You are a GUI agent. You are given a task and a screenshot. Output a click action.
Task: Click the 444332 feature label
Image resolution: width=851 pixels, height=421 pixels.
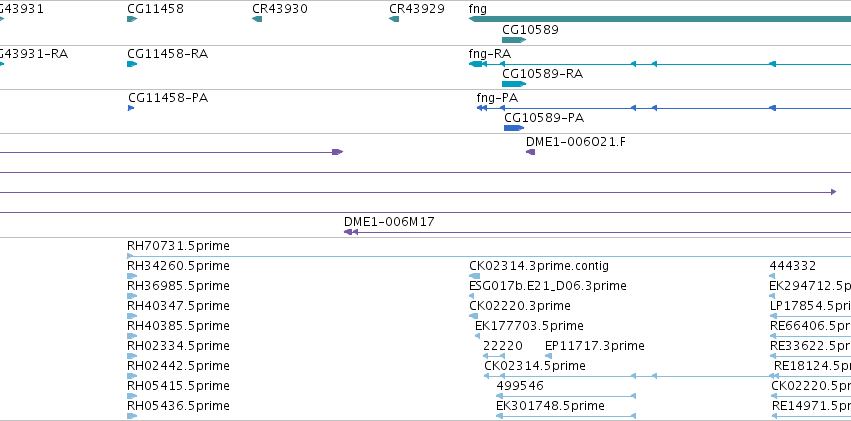click(792, 266)
